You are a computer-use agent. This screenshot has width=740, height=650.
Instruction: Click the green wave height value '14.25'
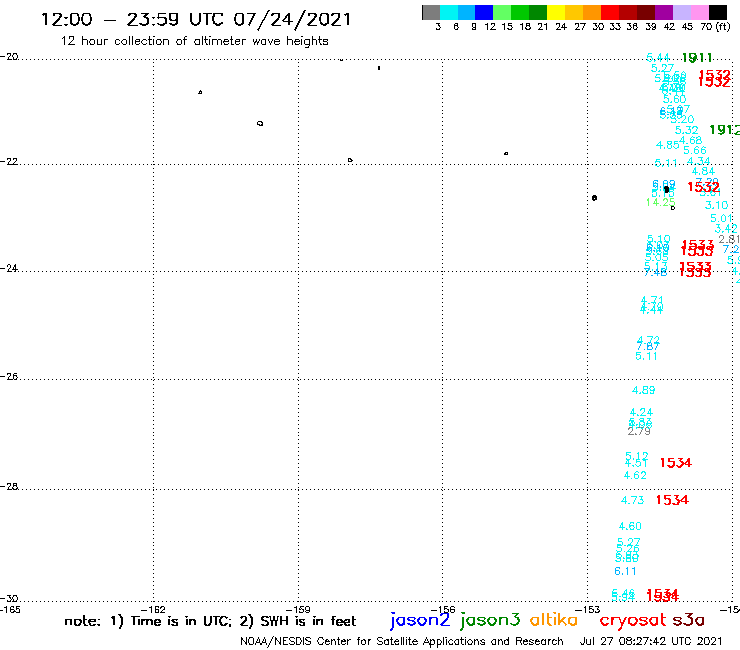pyautogui.click(x=661, y=203)
